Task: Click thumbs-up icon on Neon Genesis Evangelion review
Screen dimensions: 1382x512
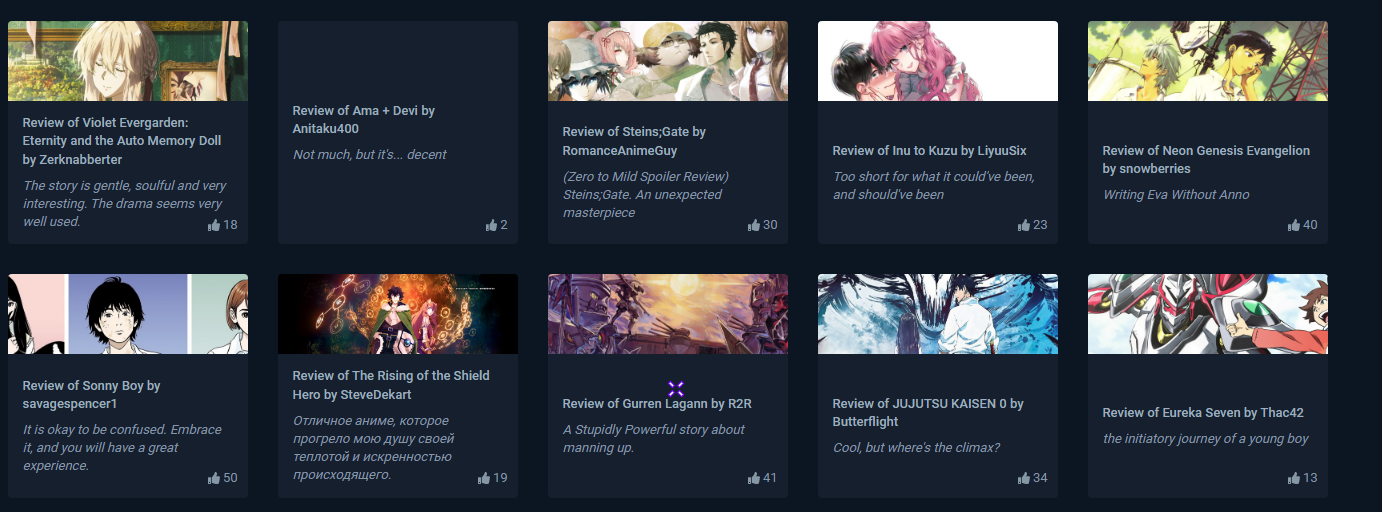Action: [1294, 225]
